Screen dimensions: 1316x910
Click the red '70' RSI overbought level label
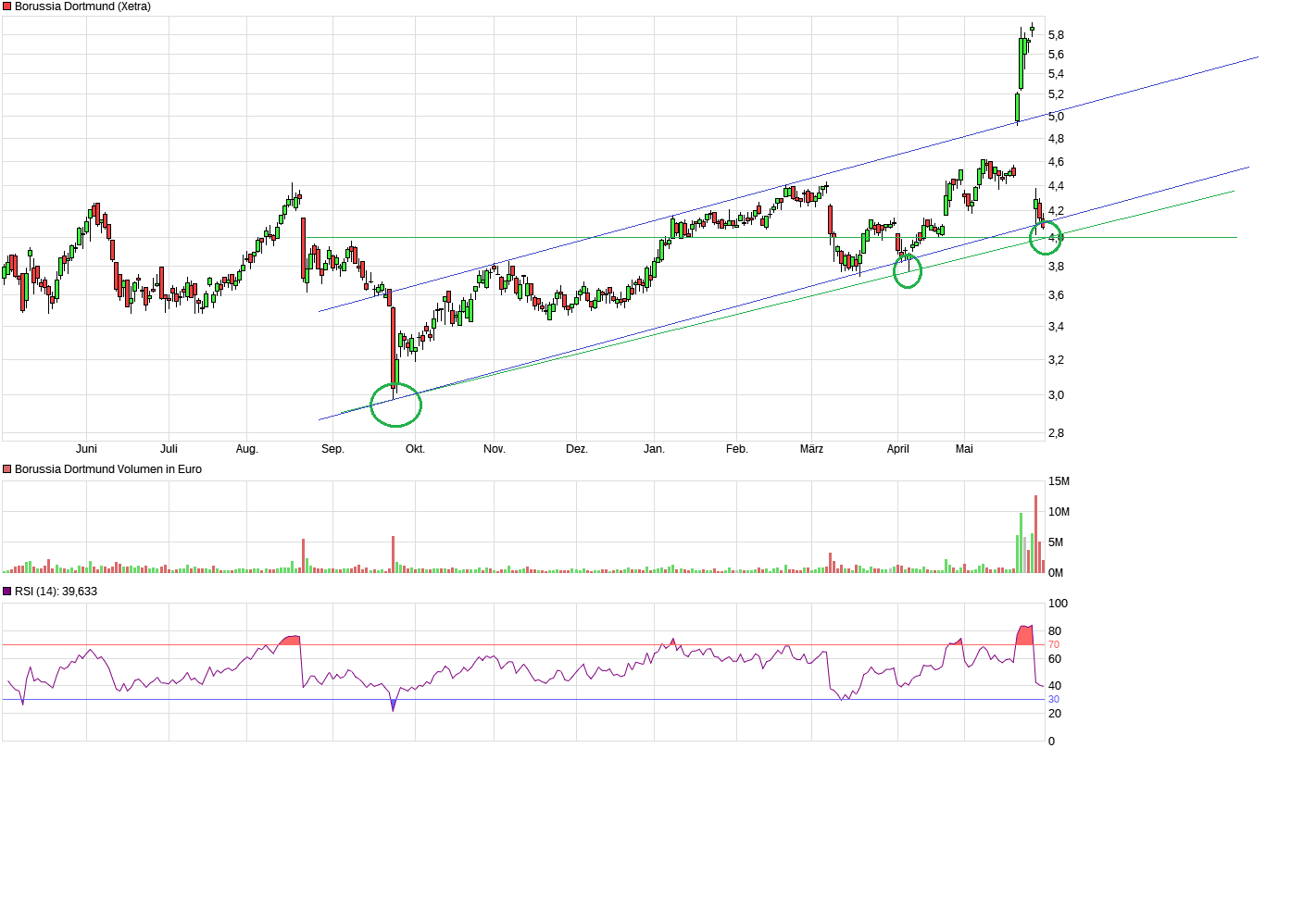(x=1053, y=644)
